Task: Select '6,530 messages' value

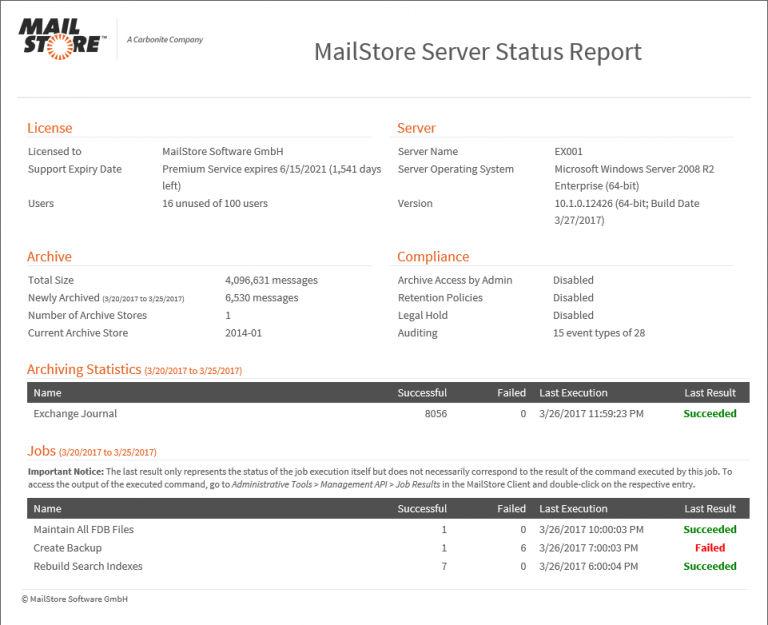Action: click(262, 298)
